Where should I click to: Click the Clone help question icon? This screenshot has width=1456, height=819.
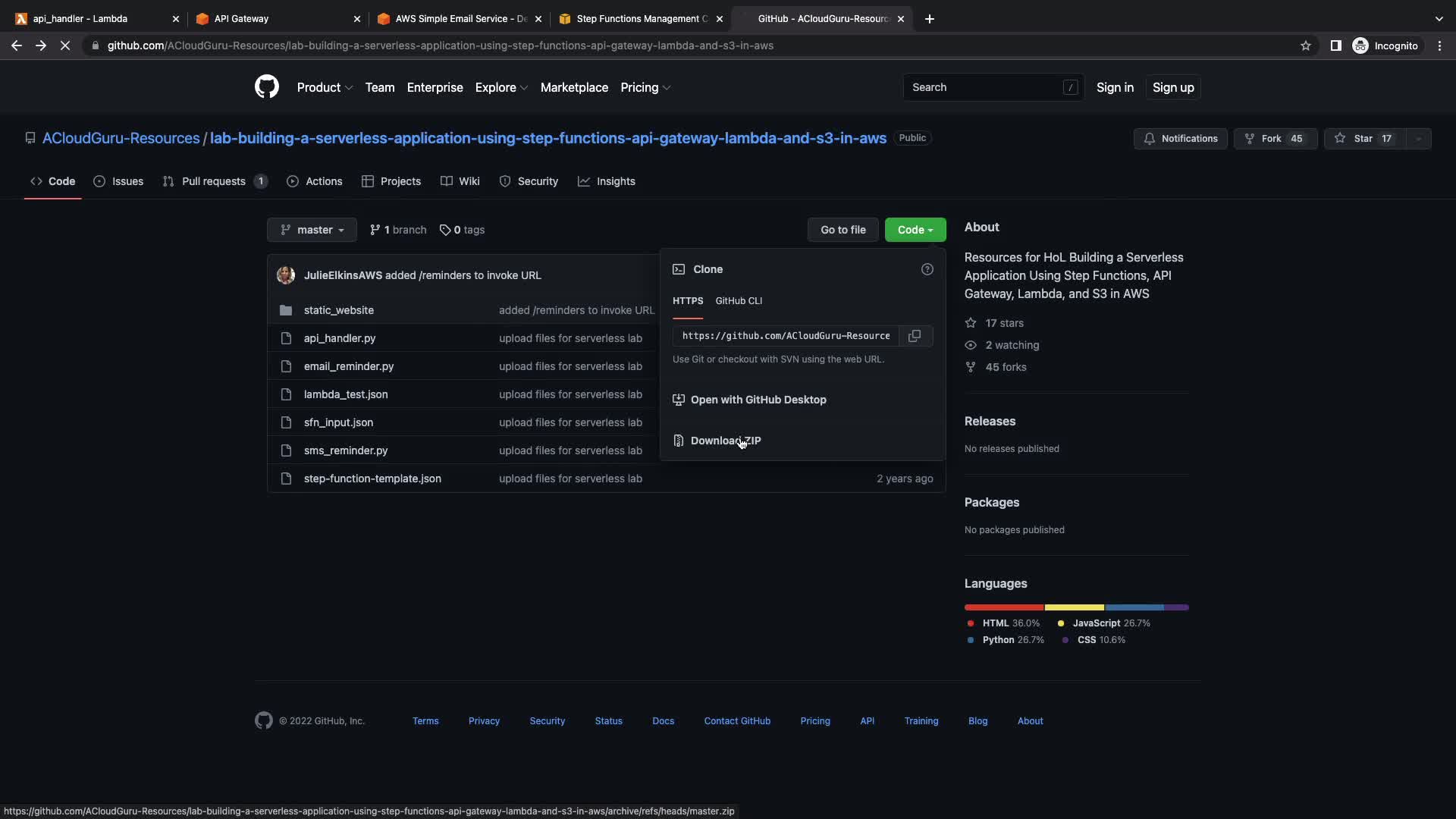927,269
